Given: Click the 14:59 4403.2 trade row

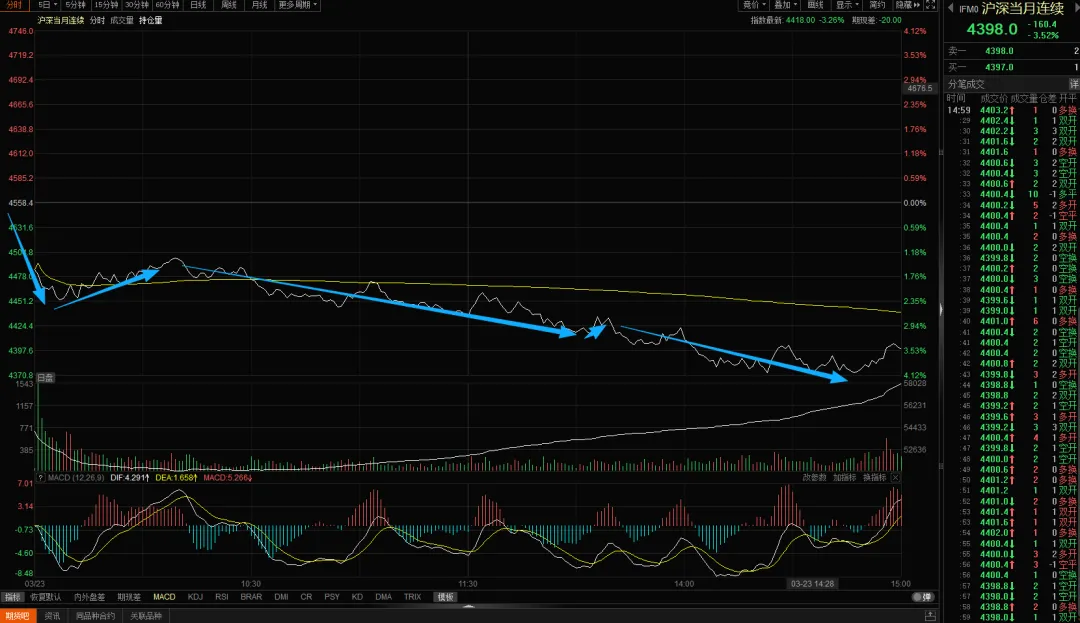Looking at the screenshot, I should tap(1012, 110).
